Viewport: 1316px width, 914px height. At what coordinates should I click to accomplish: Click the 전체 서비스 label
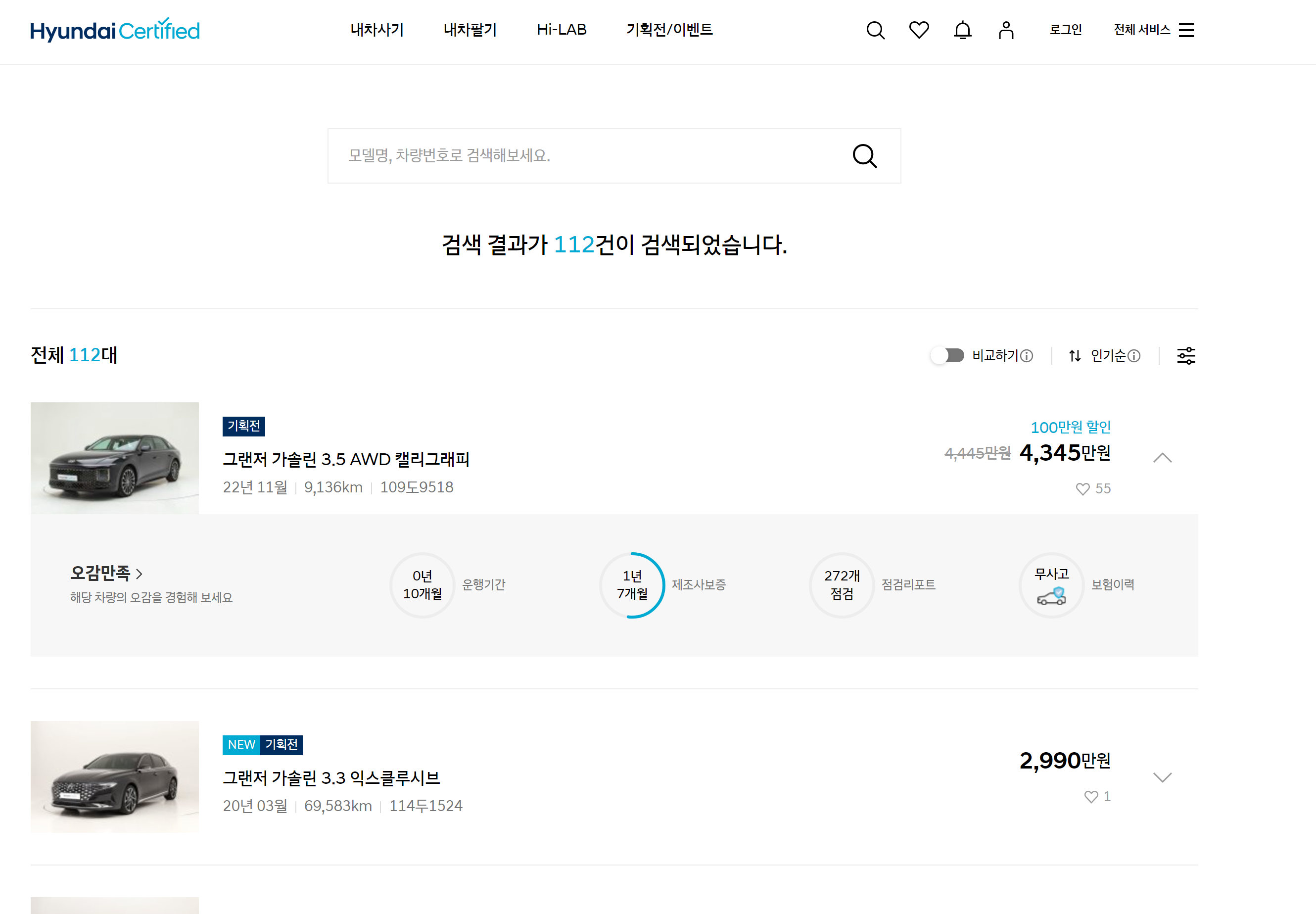(1142, 30)
